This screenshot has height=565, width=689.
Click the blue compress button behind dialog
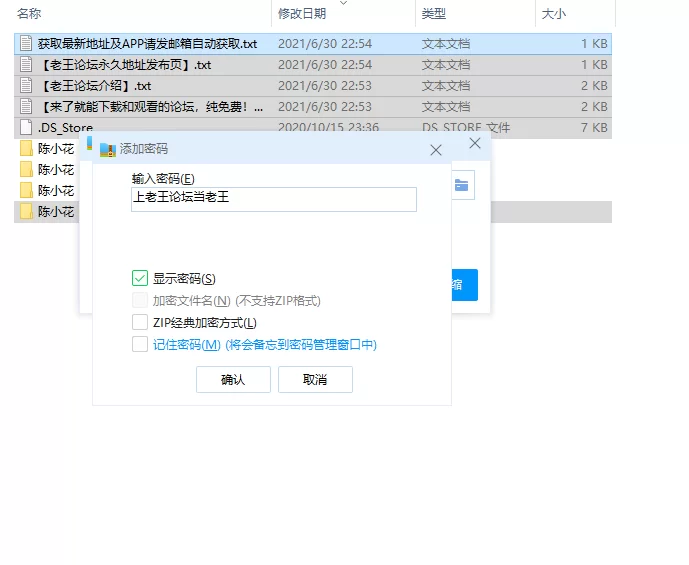pos(464,285)
